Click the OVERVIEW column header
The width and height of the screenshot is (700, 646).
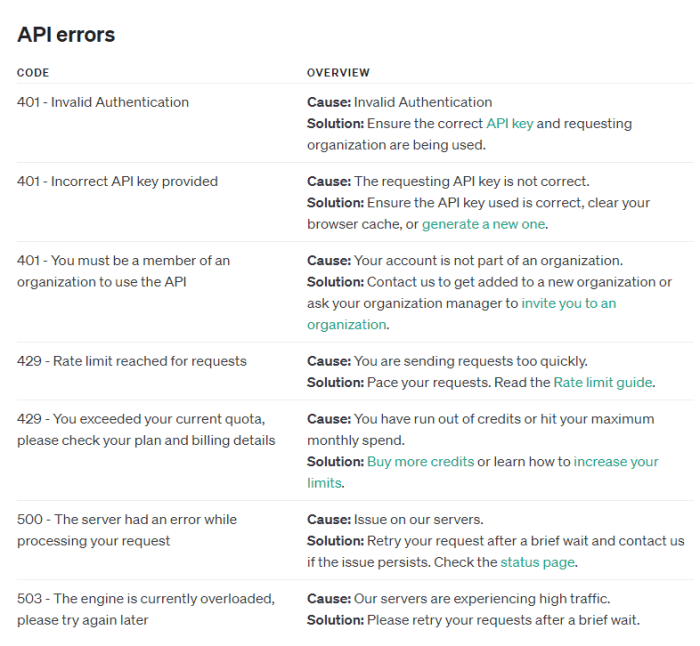(x=338, y=73)
